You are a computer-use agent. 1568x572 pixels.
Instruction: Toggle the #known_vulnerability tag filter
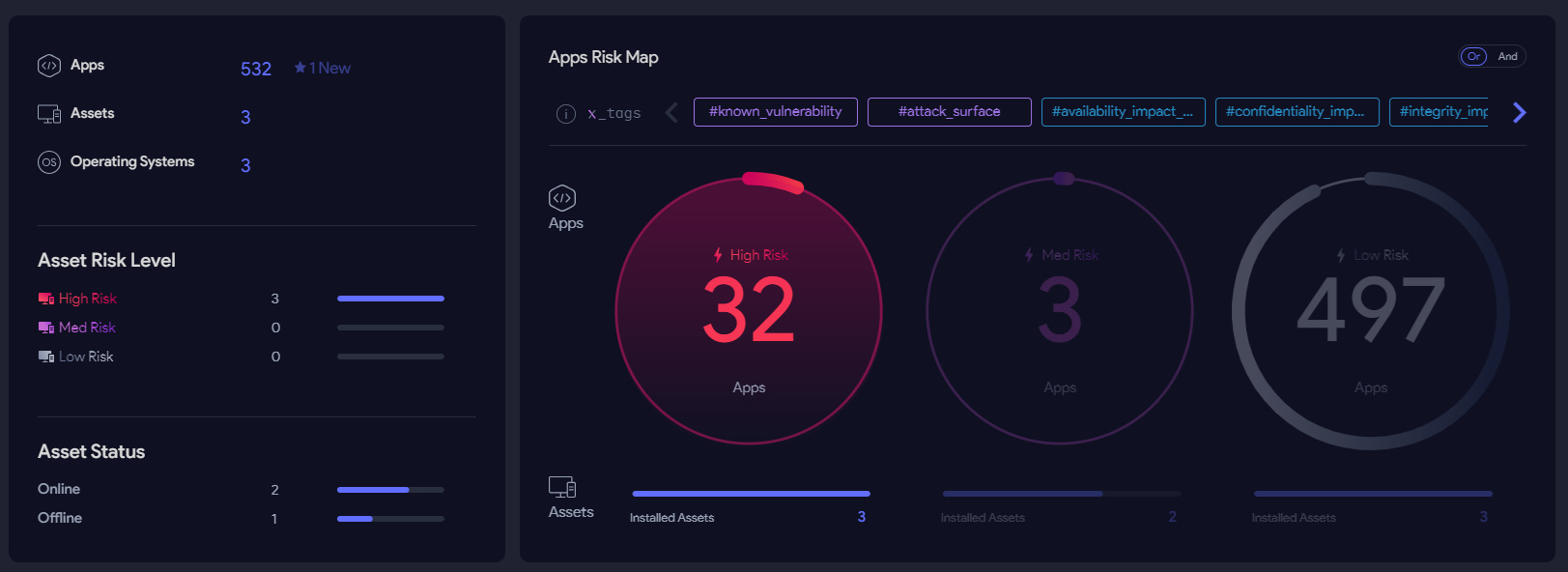tap(775, 112)
